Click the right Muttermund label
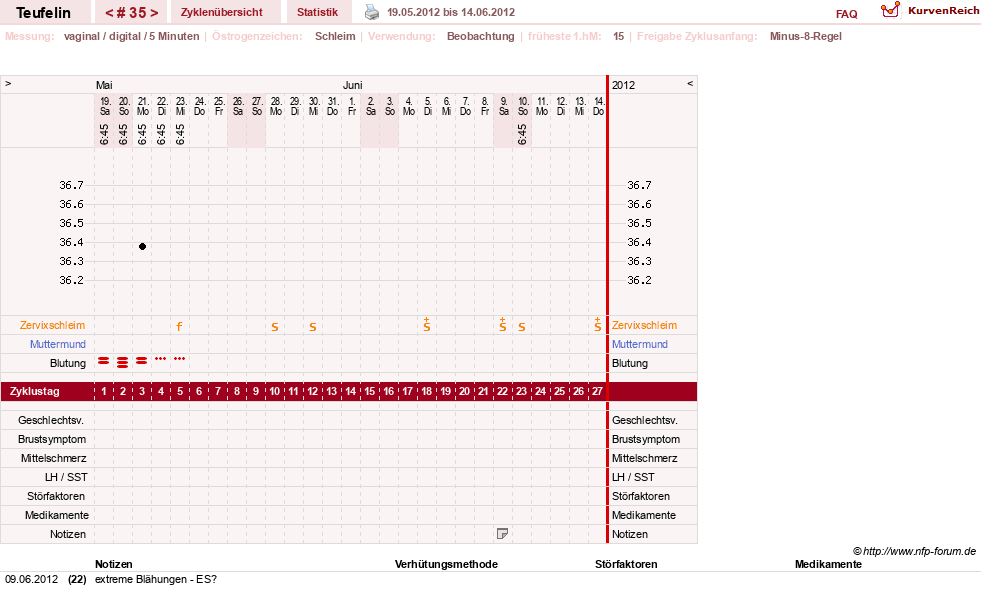981x603 pixels. [x=639, y=344]
